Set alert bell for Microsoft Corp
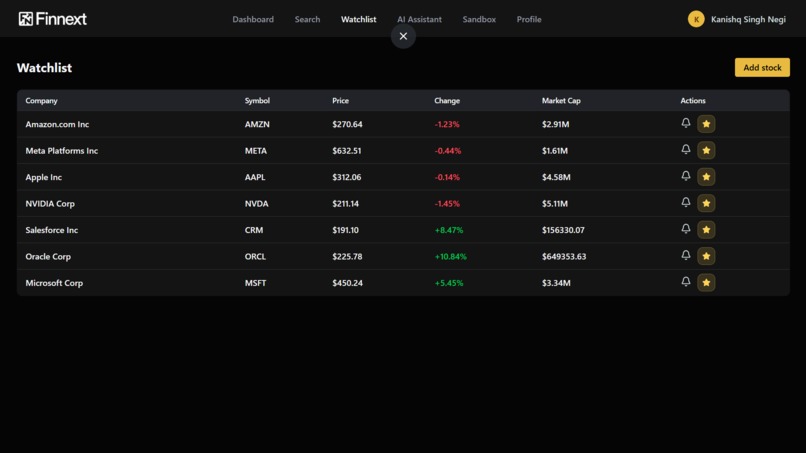 click(686, 282)
